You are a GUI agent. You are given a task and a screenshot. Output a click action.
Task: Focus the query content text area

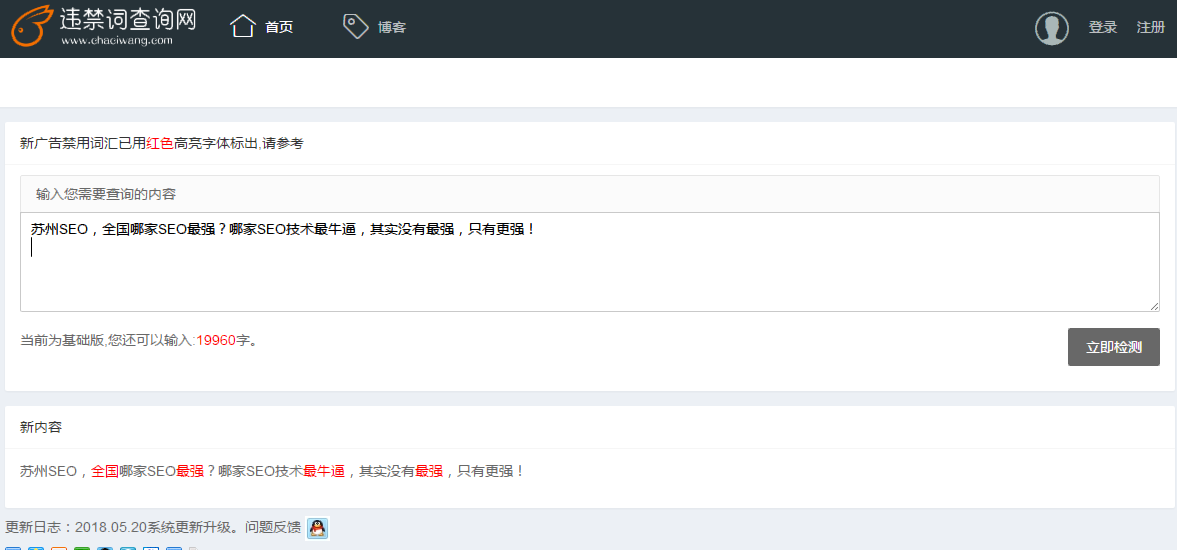pos(589,270)
